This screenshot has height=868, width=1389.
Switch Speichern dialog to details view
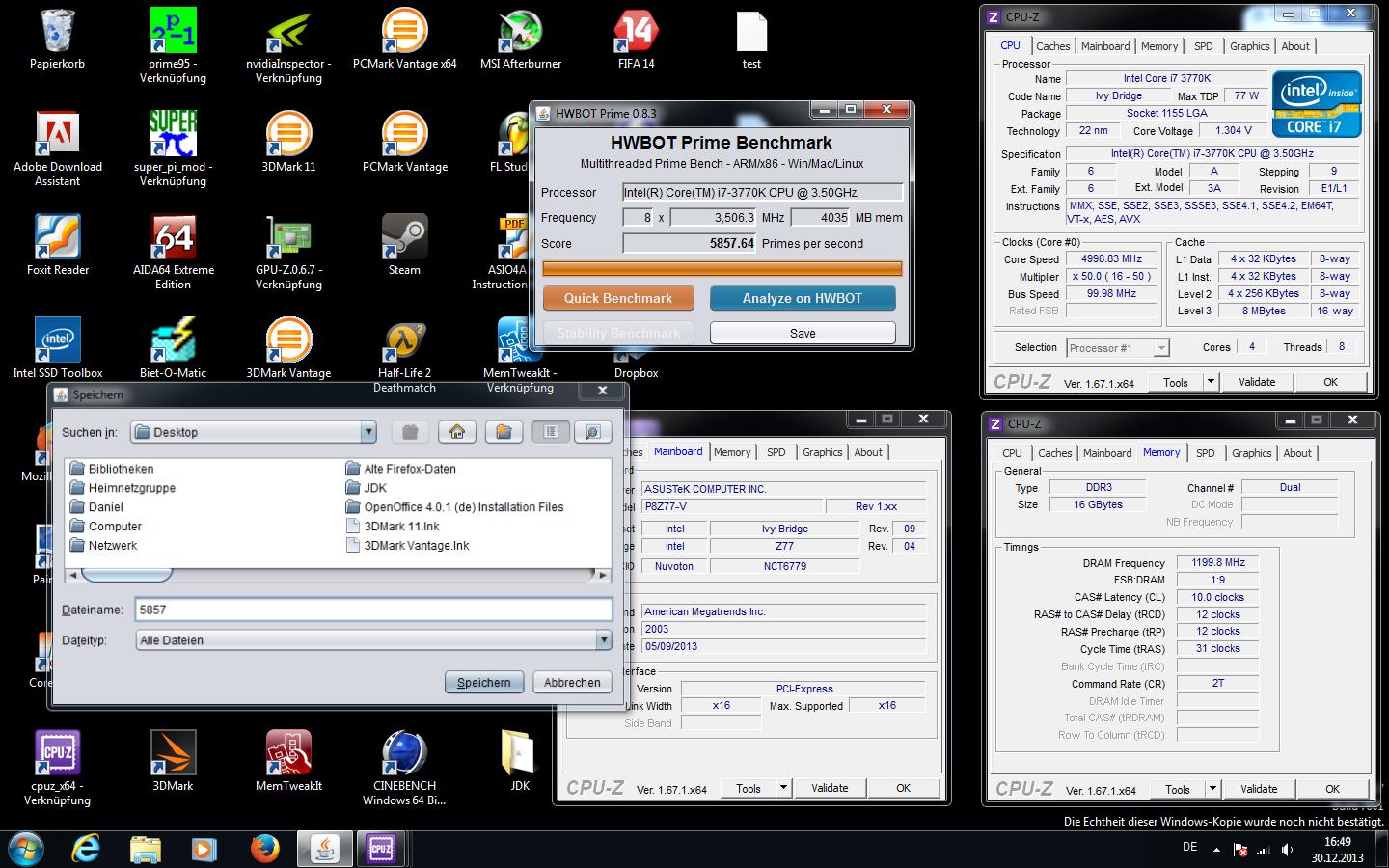[x=593, y=432]
